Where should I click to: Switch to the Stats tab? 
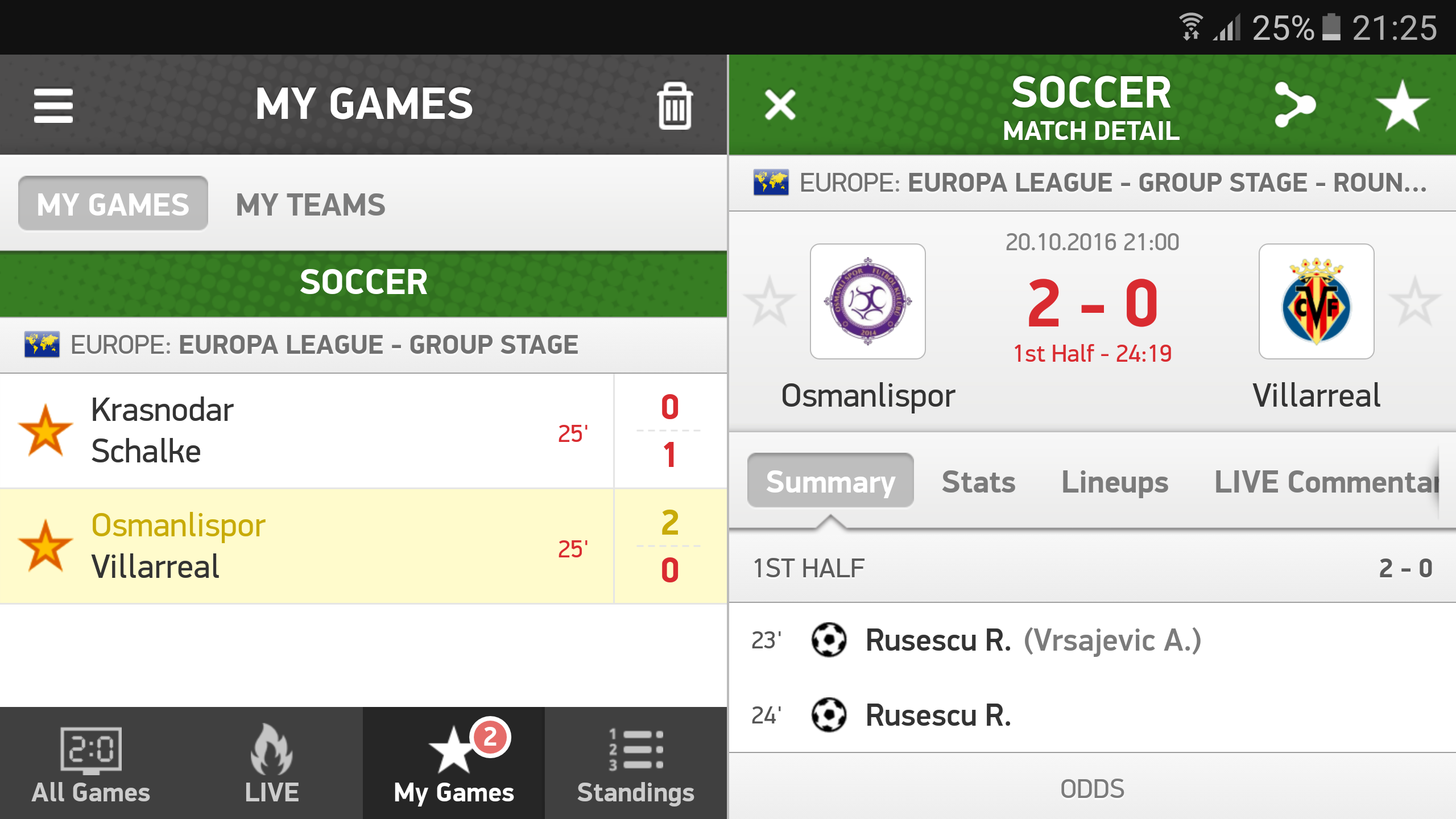(x=978, y=482)
